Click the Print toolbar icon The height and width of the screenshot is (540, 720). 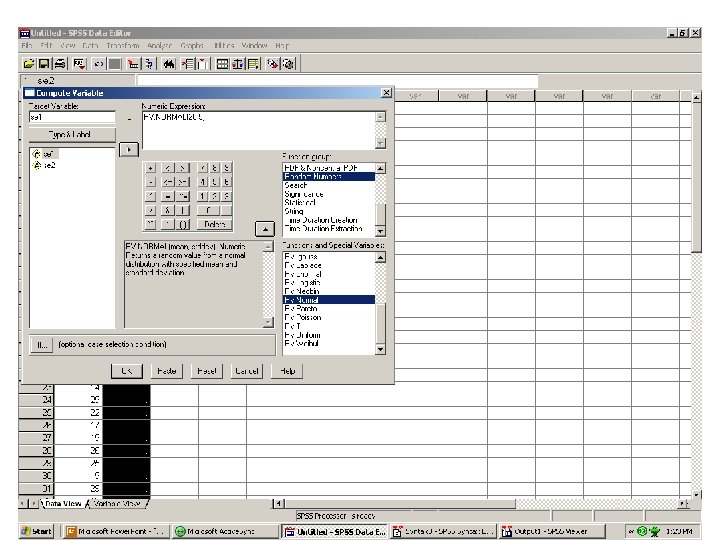click(x=60, y=64)
